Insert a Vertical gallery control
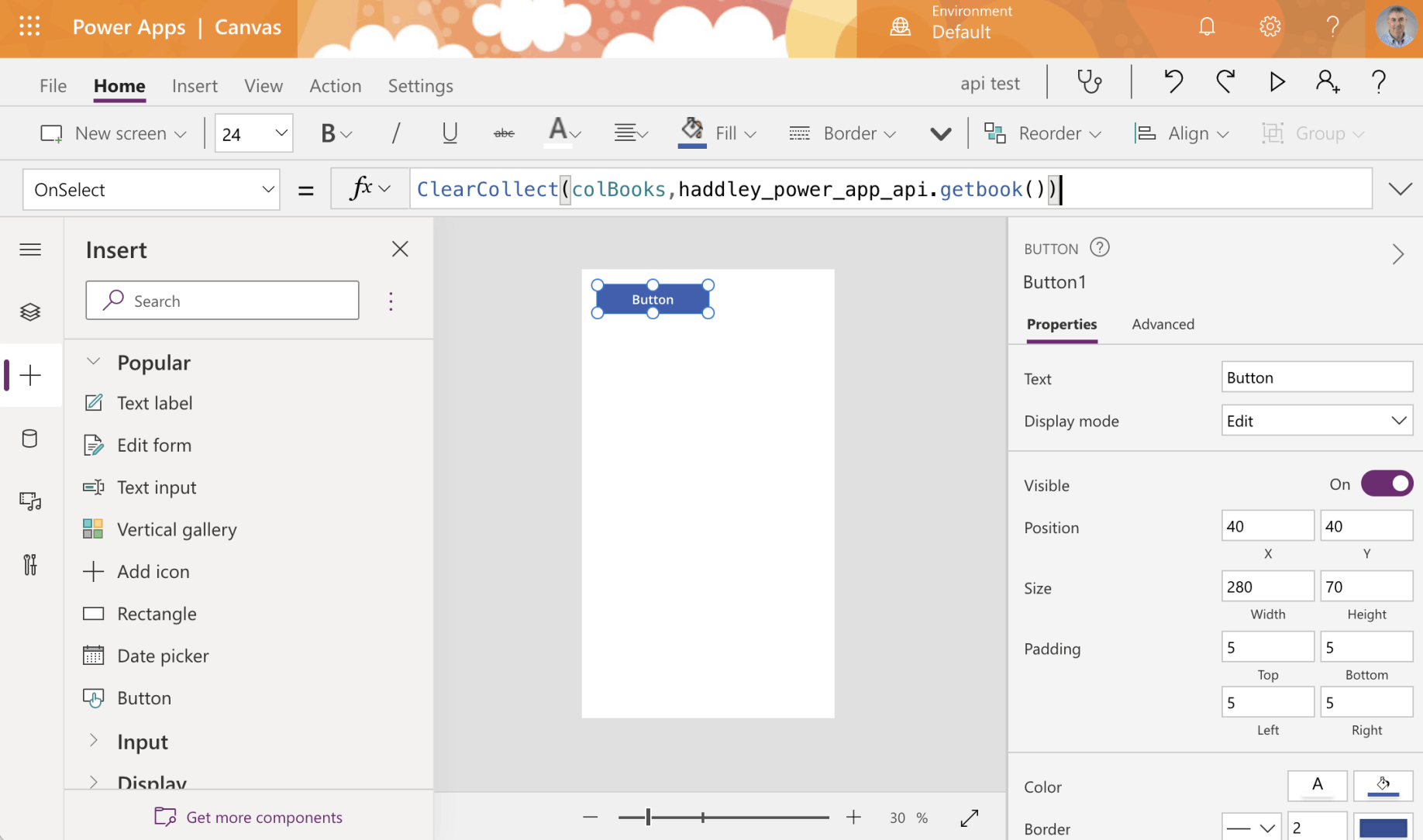 pos(177,529)
